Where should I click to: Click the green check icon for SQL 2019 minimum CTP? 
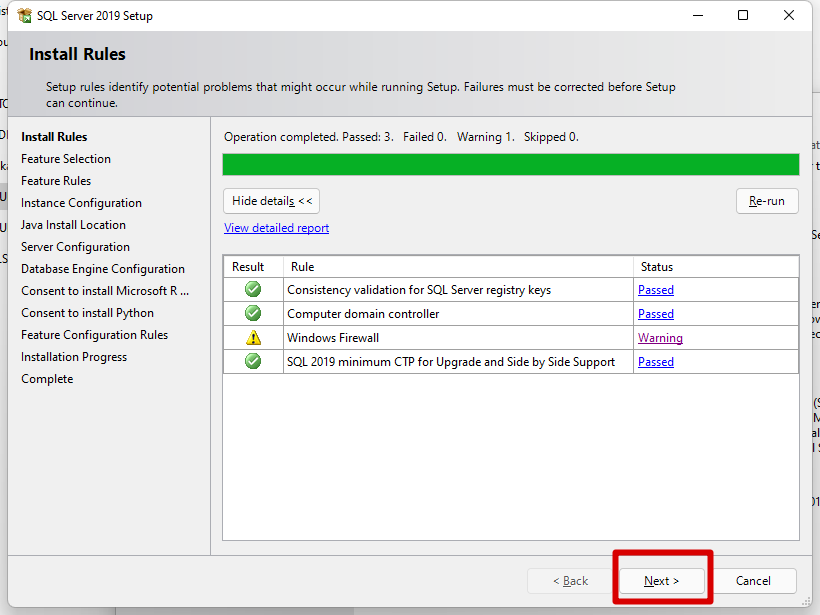(253, 361)
